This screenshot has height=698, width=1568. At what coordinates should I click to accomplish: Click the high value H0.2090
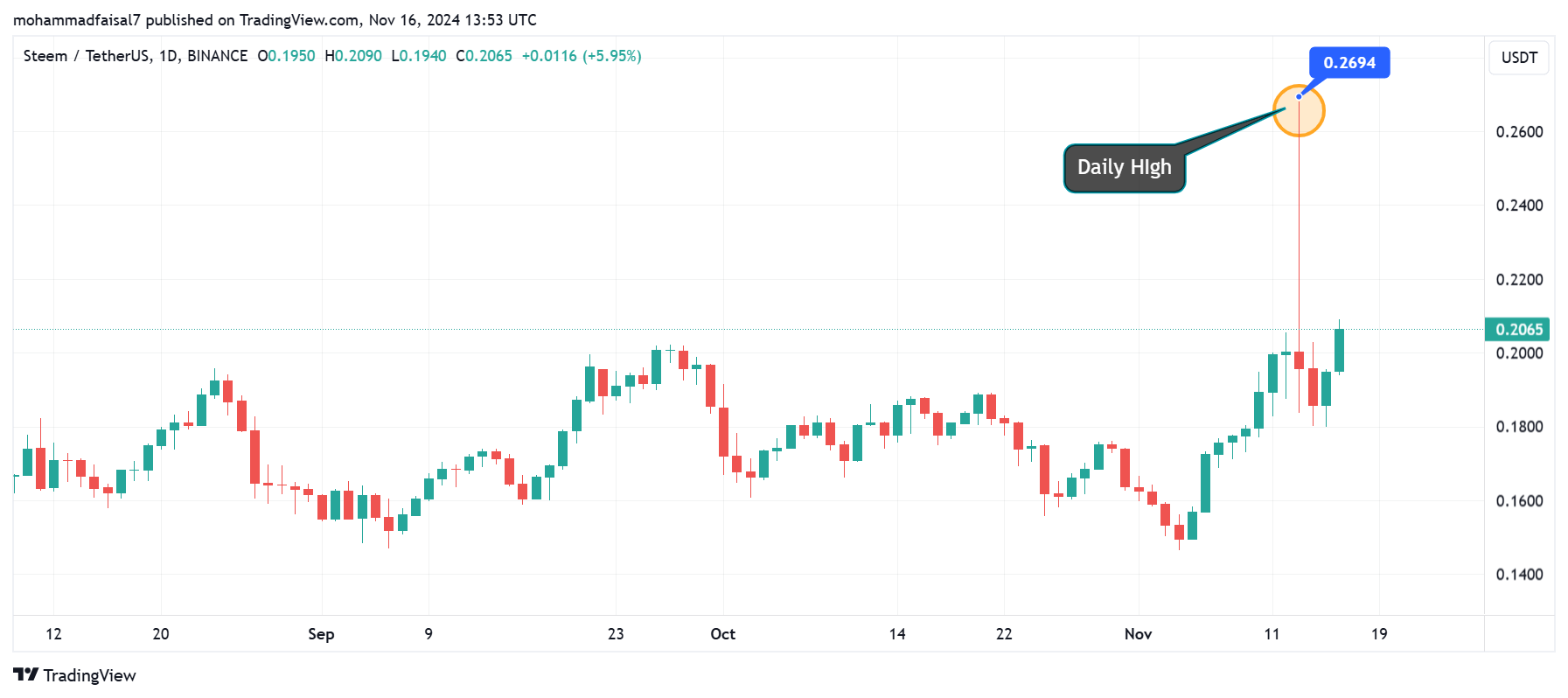coord(353,56)
